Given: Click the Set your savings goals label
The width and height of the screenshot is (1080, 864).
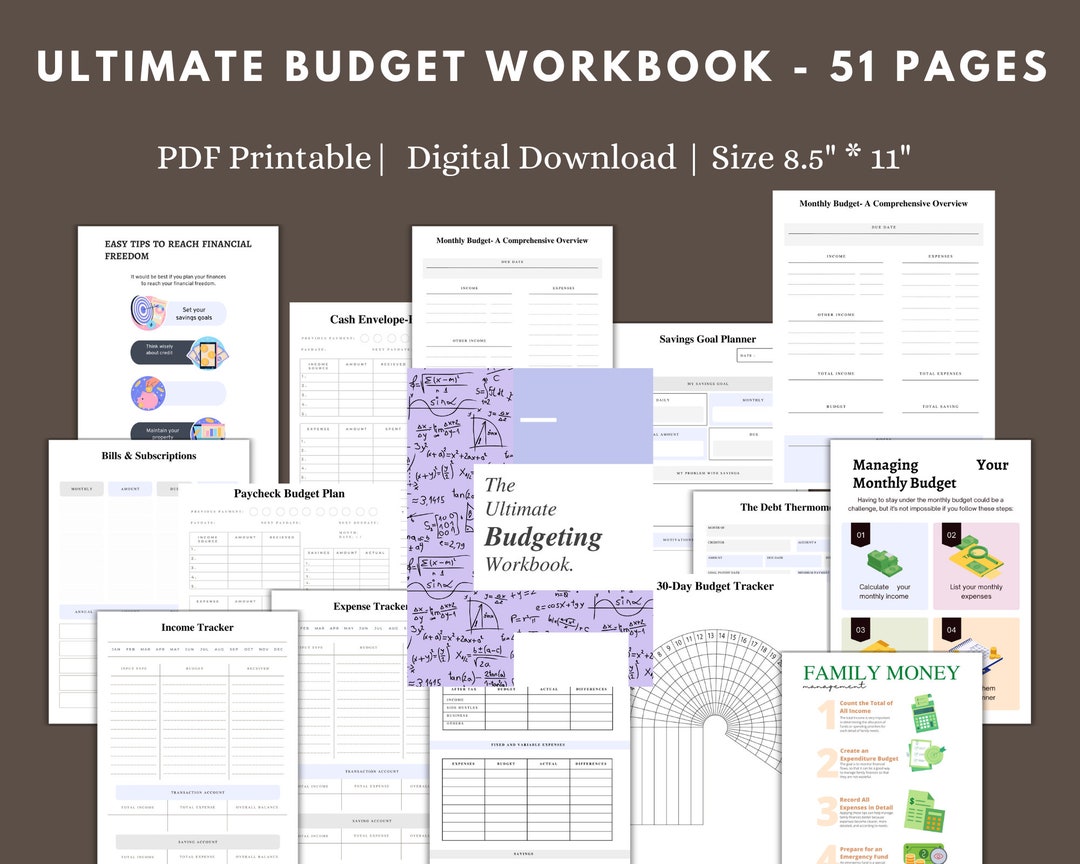Looking at the screenshot, I should [194, 313].
